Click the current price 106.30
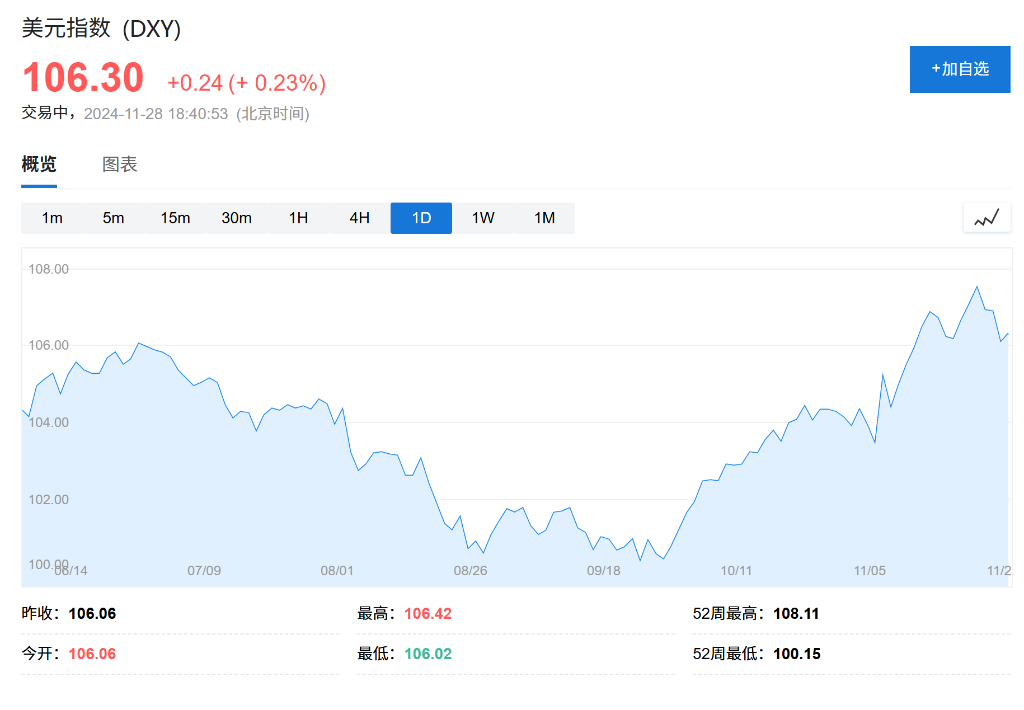This screenshot has height=710, width=1024. click(83, 78)
